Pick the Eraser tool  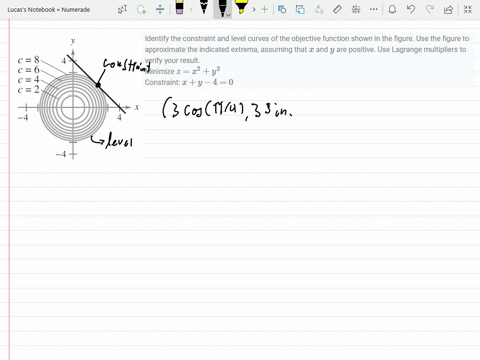[x=179, y=8]
